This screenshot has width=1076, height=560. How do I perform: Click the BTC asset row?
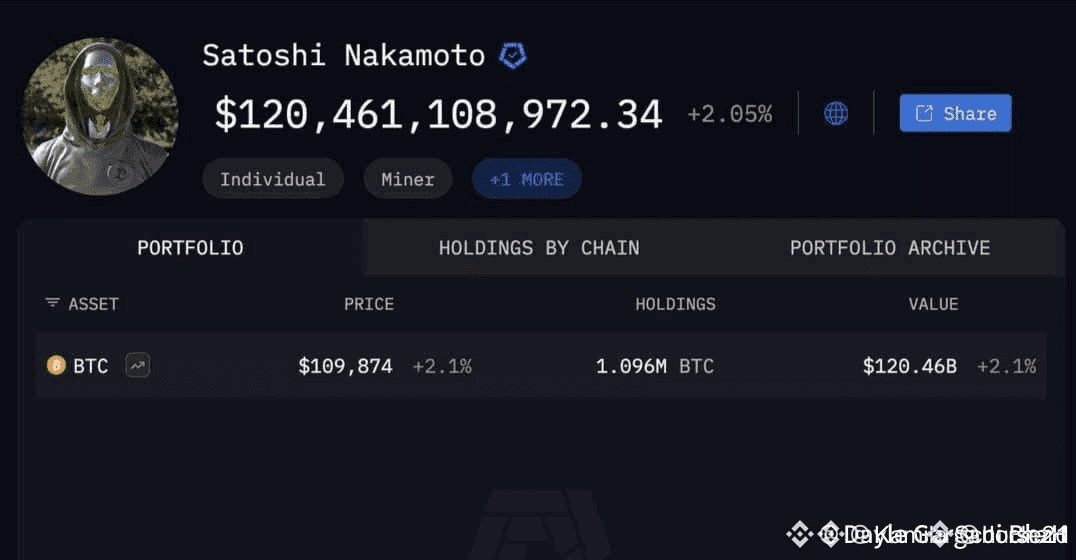click(541, 366)
